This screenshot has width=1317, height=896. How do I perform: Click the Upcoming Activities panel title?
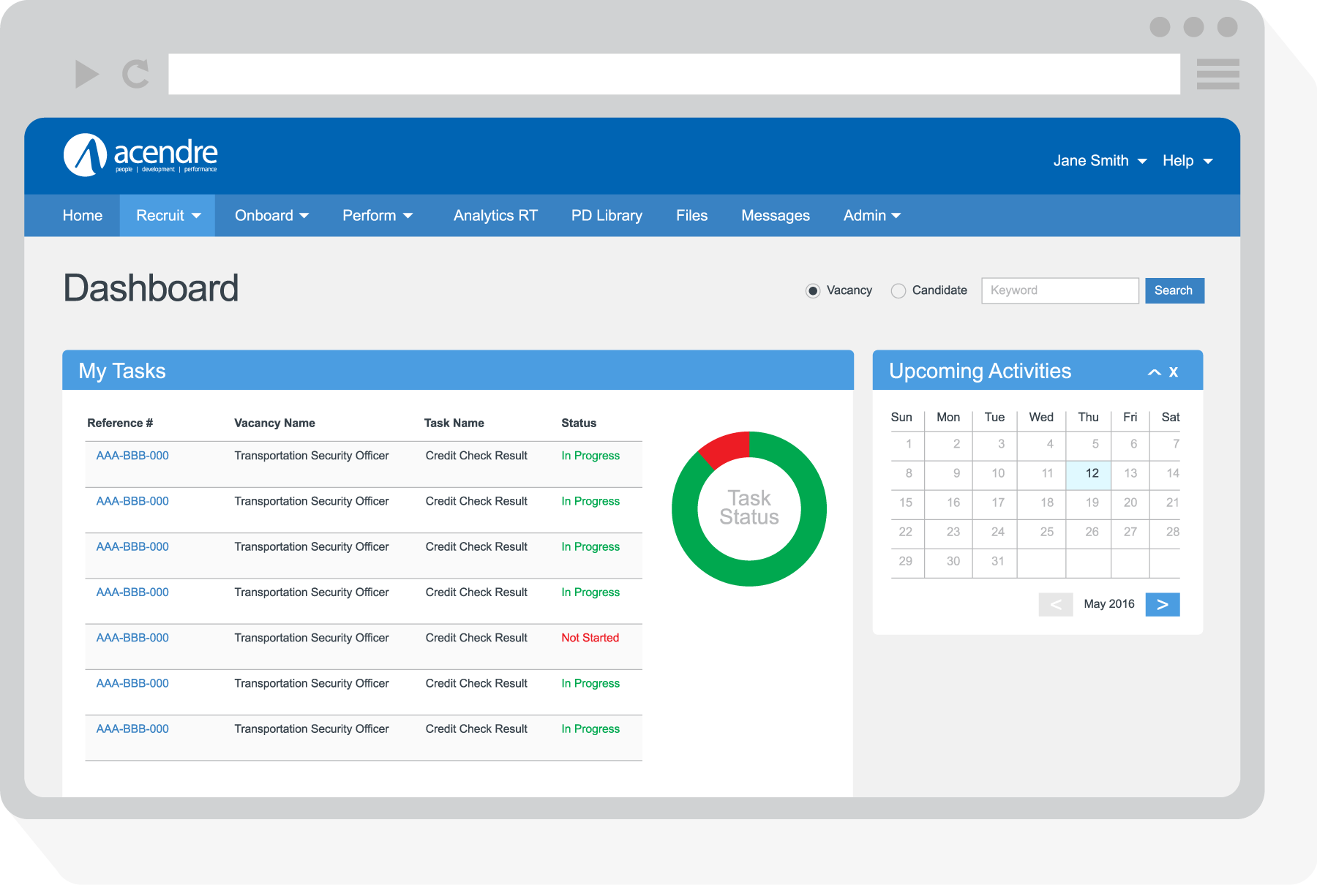pos(980,372)
